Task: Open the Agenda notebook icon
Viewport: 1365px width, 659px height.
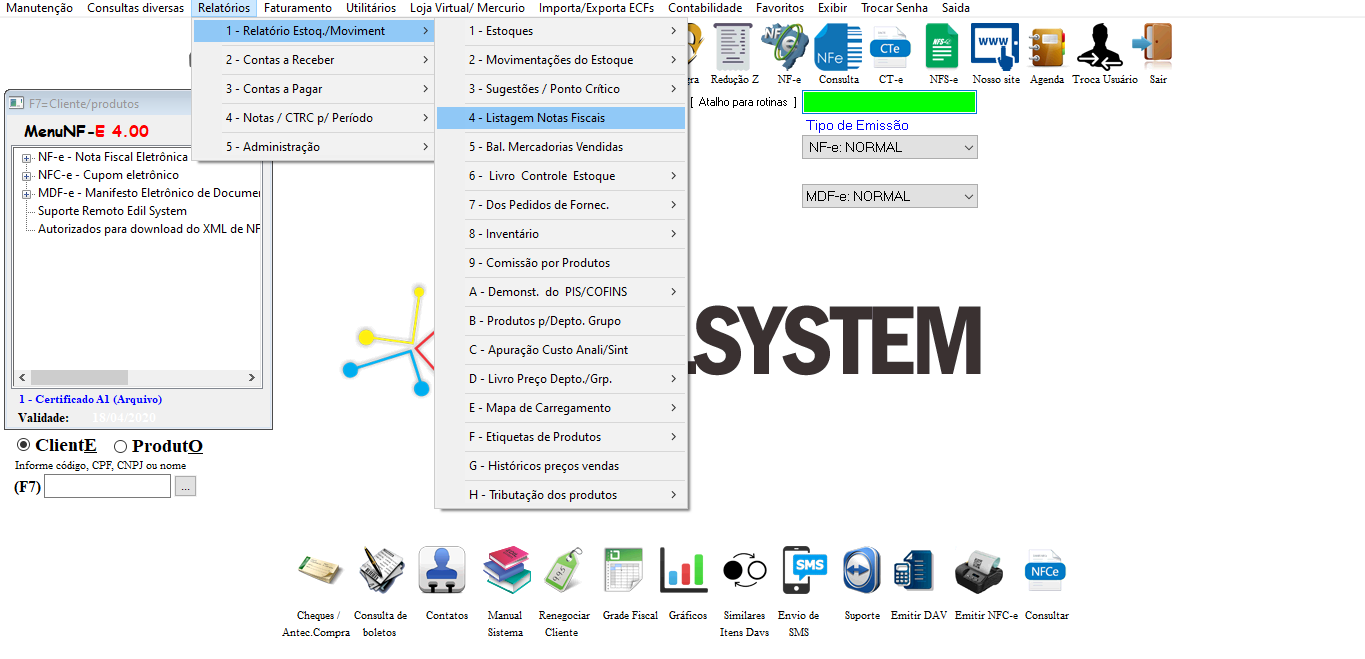Action: tap(1046, 47)
